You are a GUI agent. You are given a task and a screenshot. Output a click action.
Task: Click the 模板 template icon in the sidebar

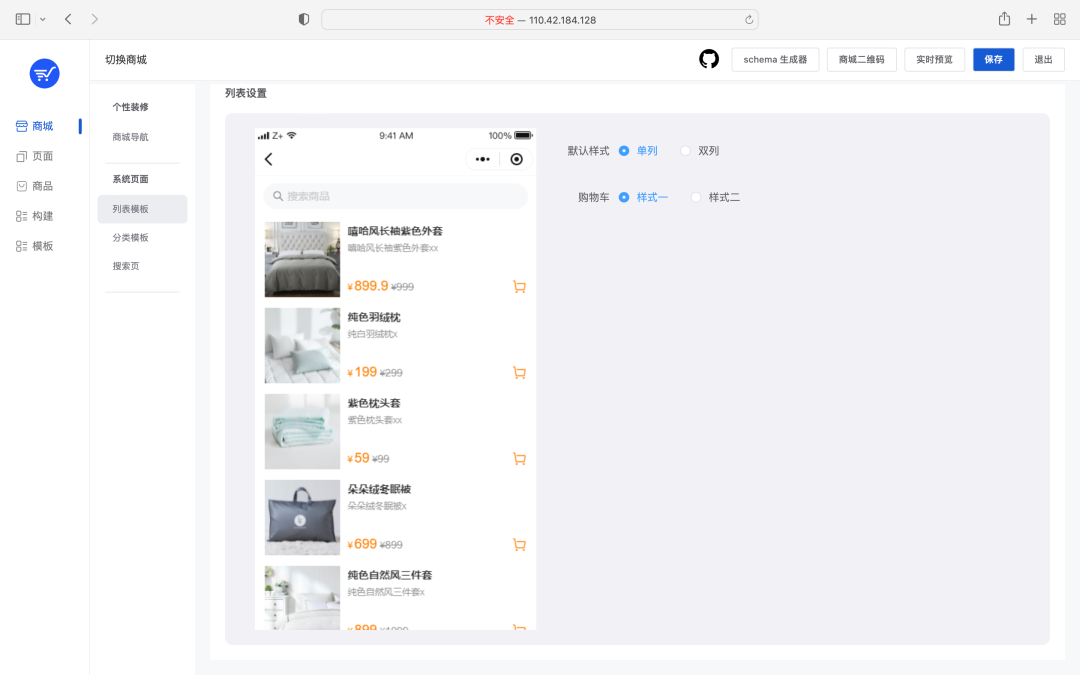(21, 246)
